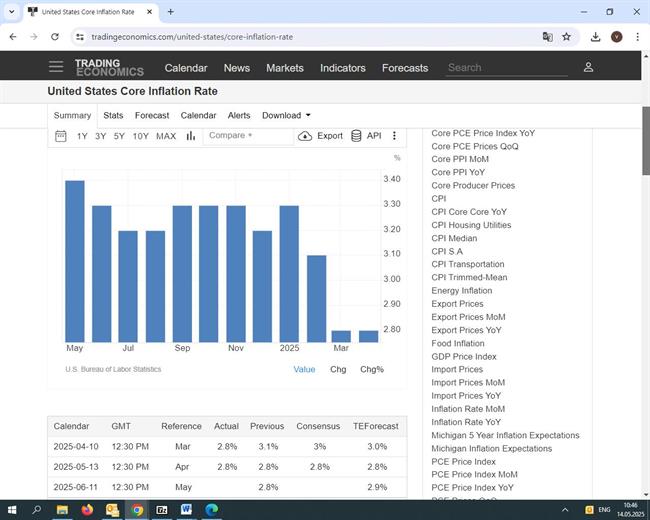Click the site Search field
Viewport: 650px width, 520px height.
click(507, 68)
